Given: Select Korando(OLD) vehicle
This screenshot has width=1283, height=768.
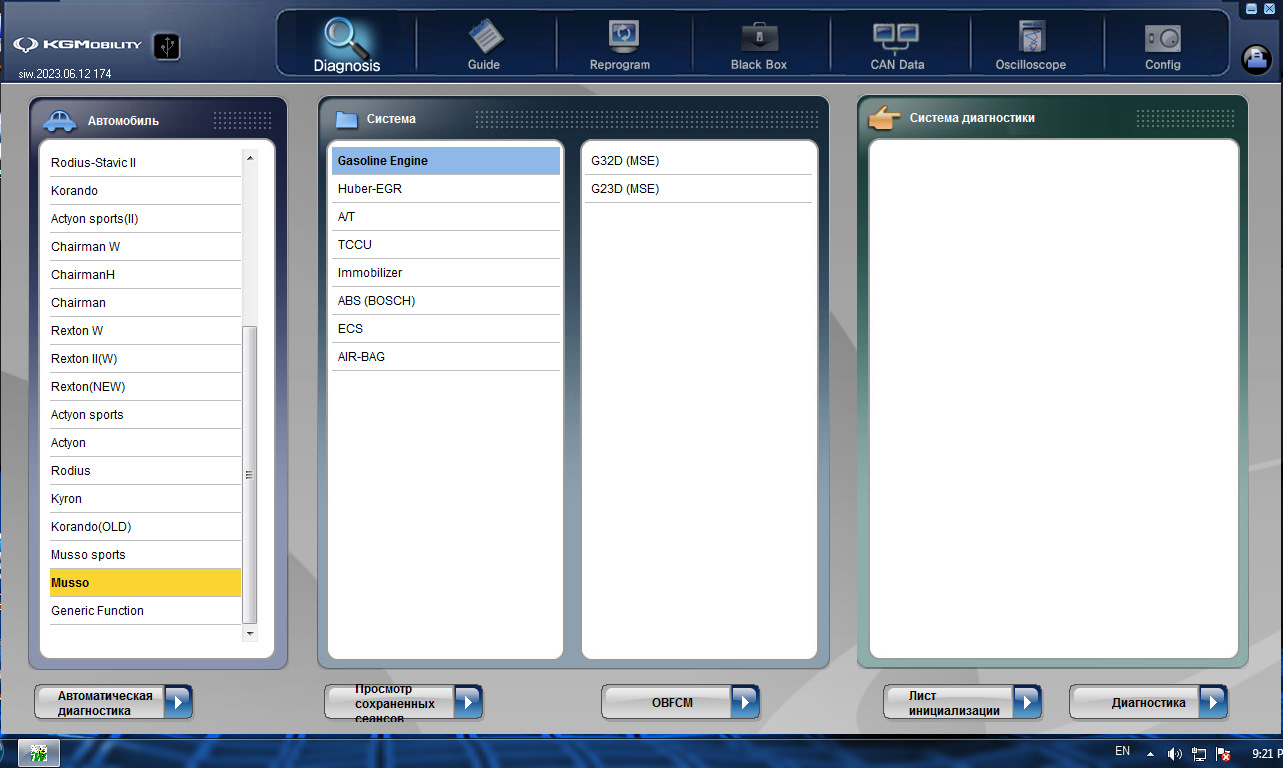Looking at the screenshot, I should click(145, 526).
